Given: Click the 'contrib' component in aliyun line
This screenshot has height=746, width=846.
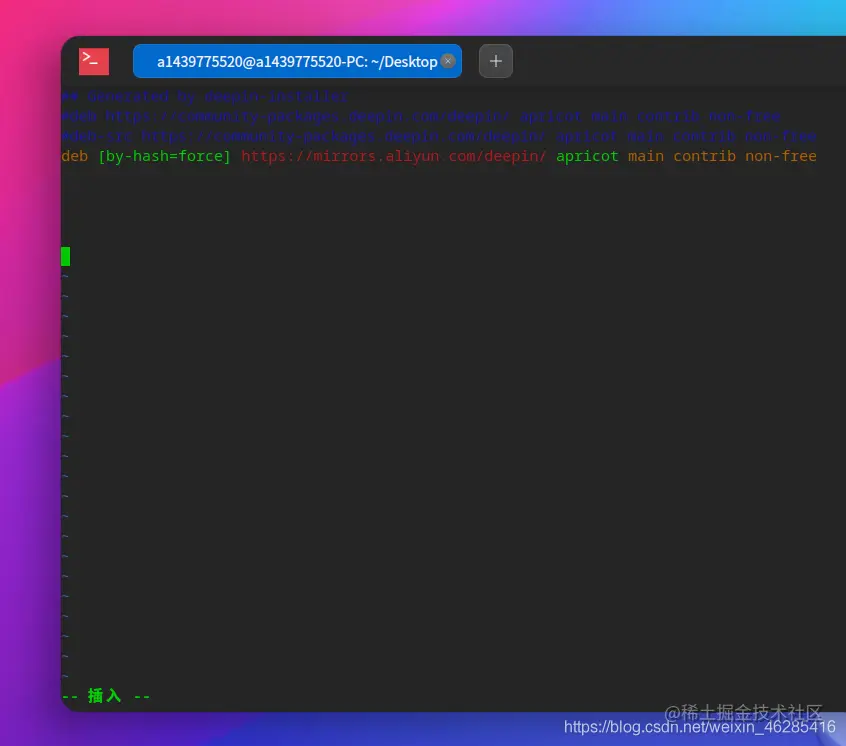Looking at the screenshot, I should pyautogui.click(x=705, y=156).
